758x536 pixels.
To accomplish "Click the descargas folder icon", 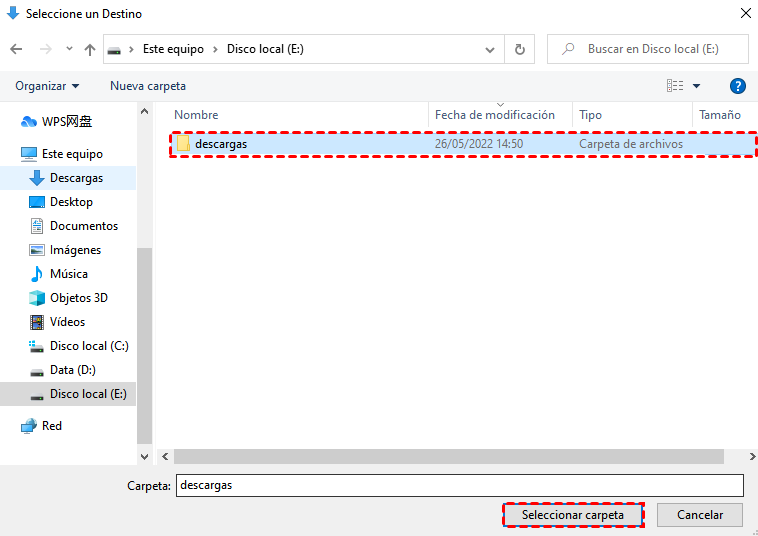I will point(183,144).
